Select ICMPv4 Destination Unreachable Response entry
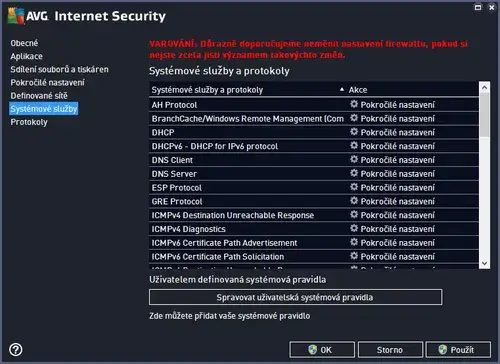This screenshot has height=364, width=500. [x=233, y=215]
